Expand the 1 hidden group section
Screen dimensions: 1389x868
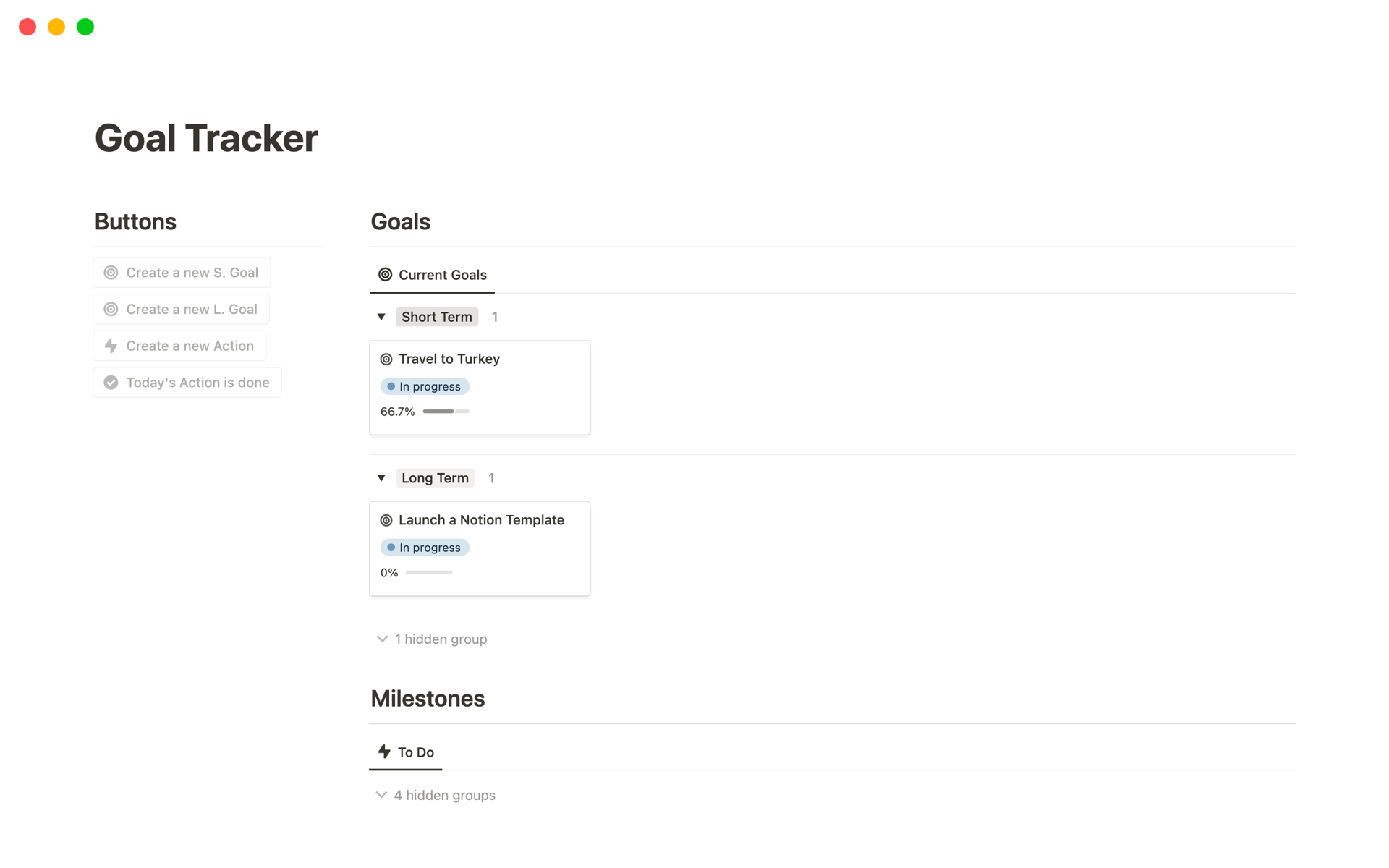[x=432, y=638]
